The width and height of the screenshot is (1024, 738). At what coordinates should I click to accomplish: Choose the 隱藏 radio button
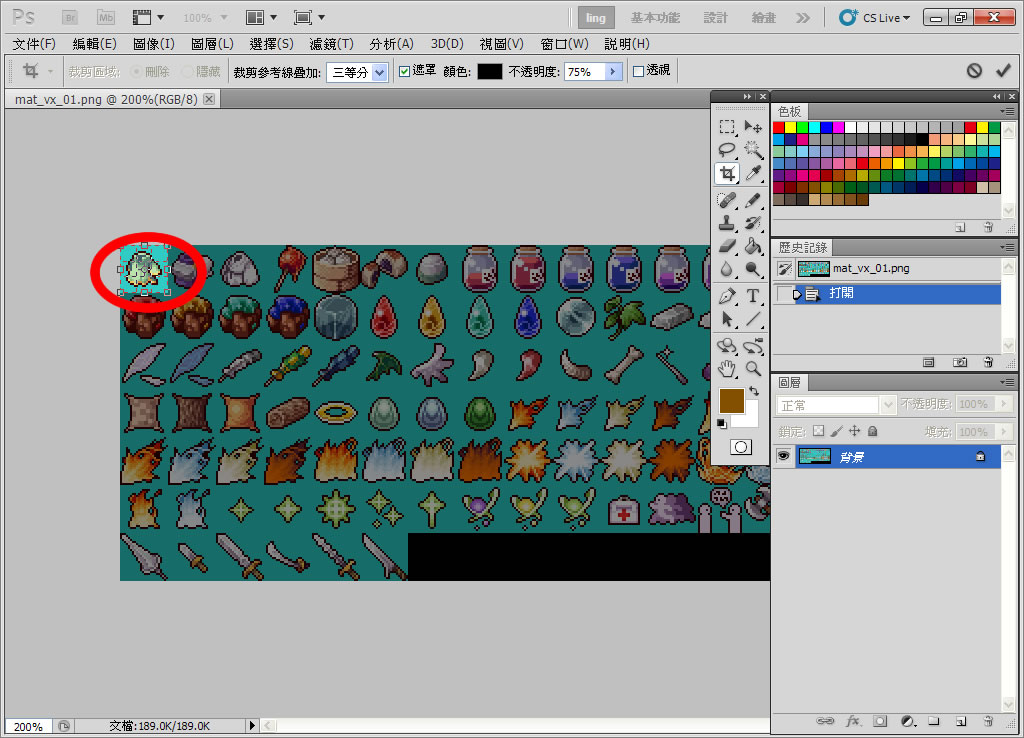pyautogui.click(x=187, y=71)
